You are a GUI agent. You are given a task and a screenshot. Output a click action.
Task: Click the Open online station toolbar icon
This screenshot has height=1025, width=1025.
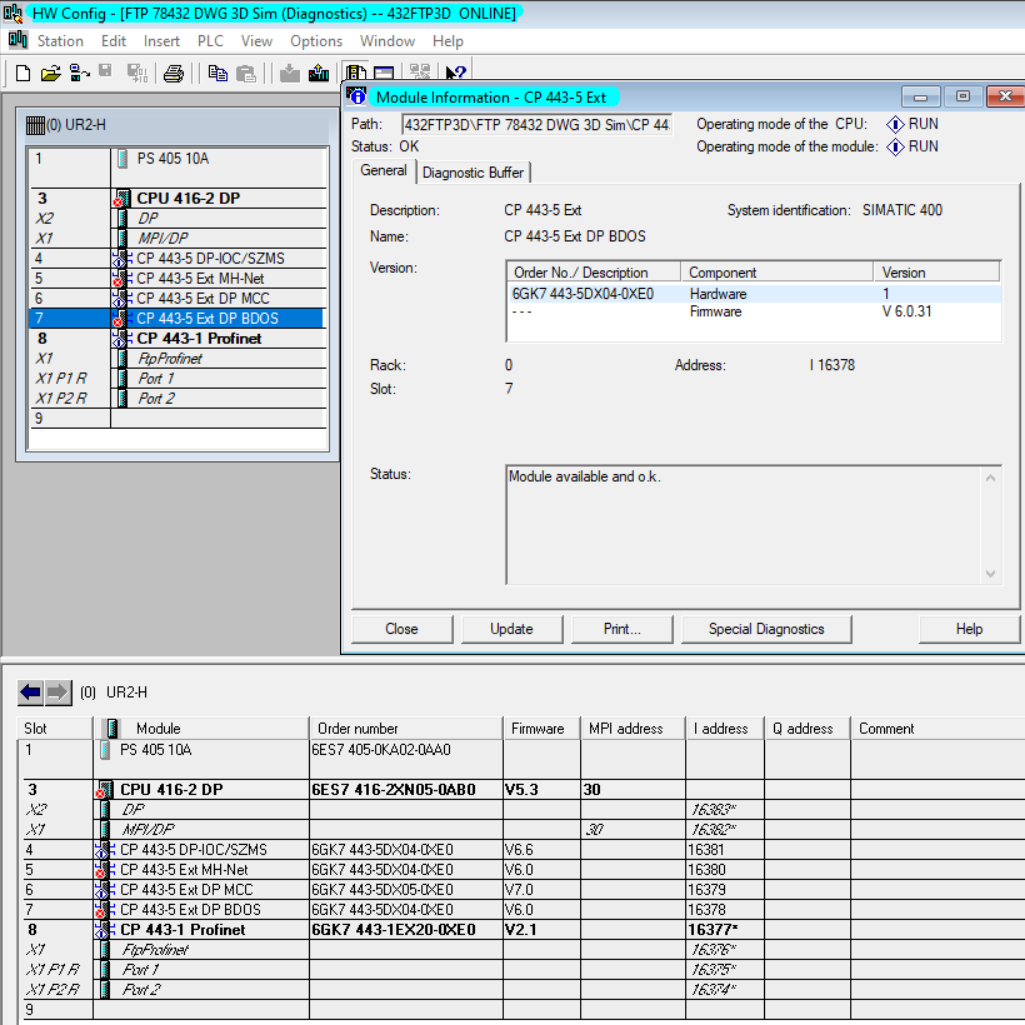[x=79, y=73]
